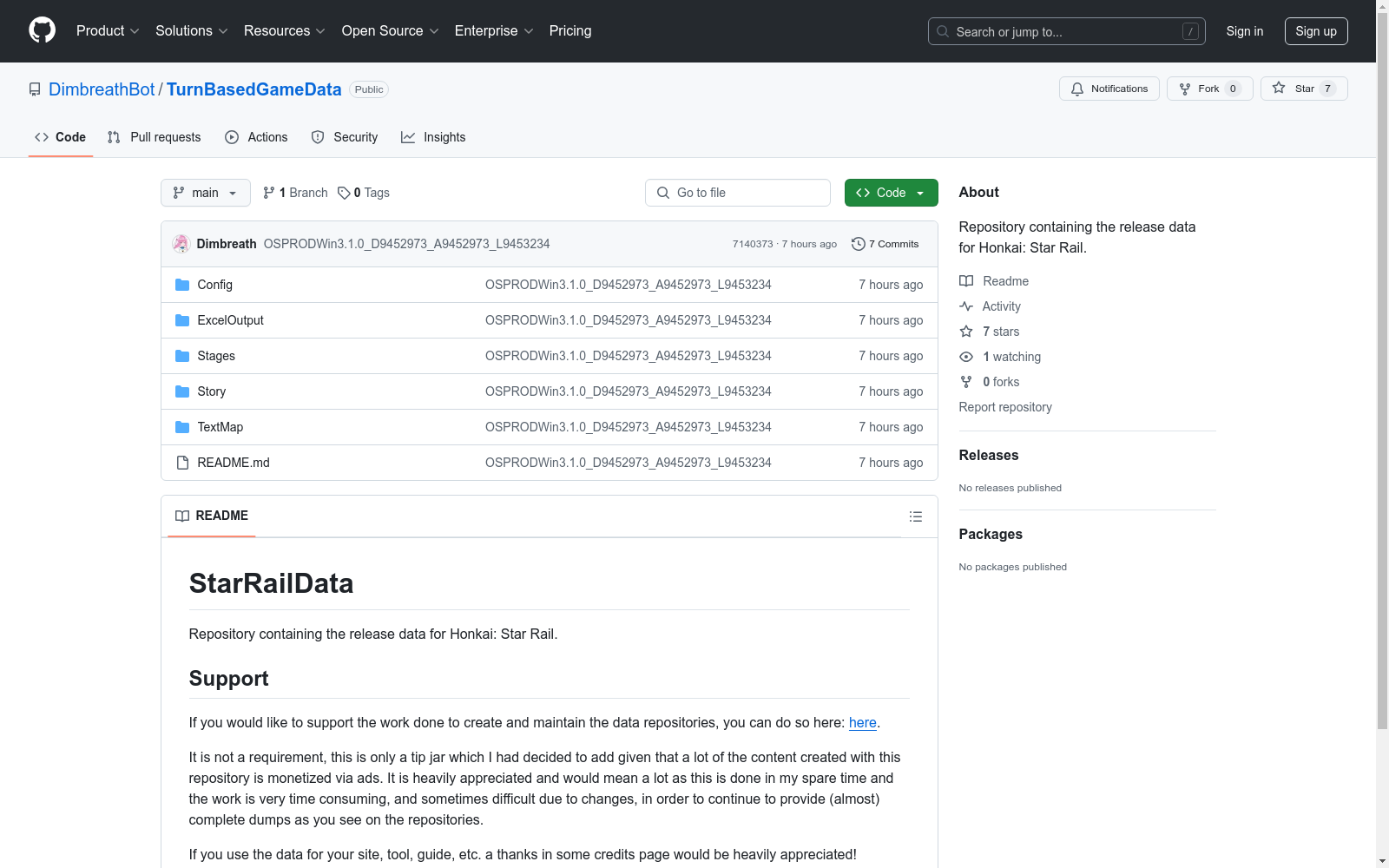Expand the Enterprise menu

(494, 30)
